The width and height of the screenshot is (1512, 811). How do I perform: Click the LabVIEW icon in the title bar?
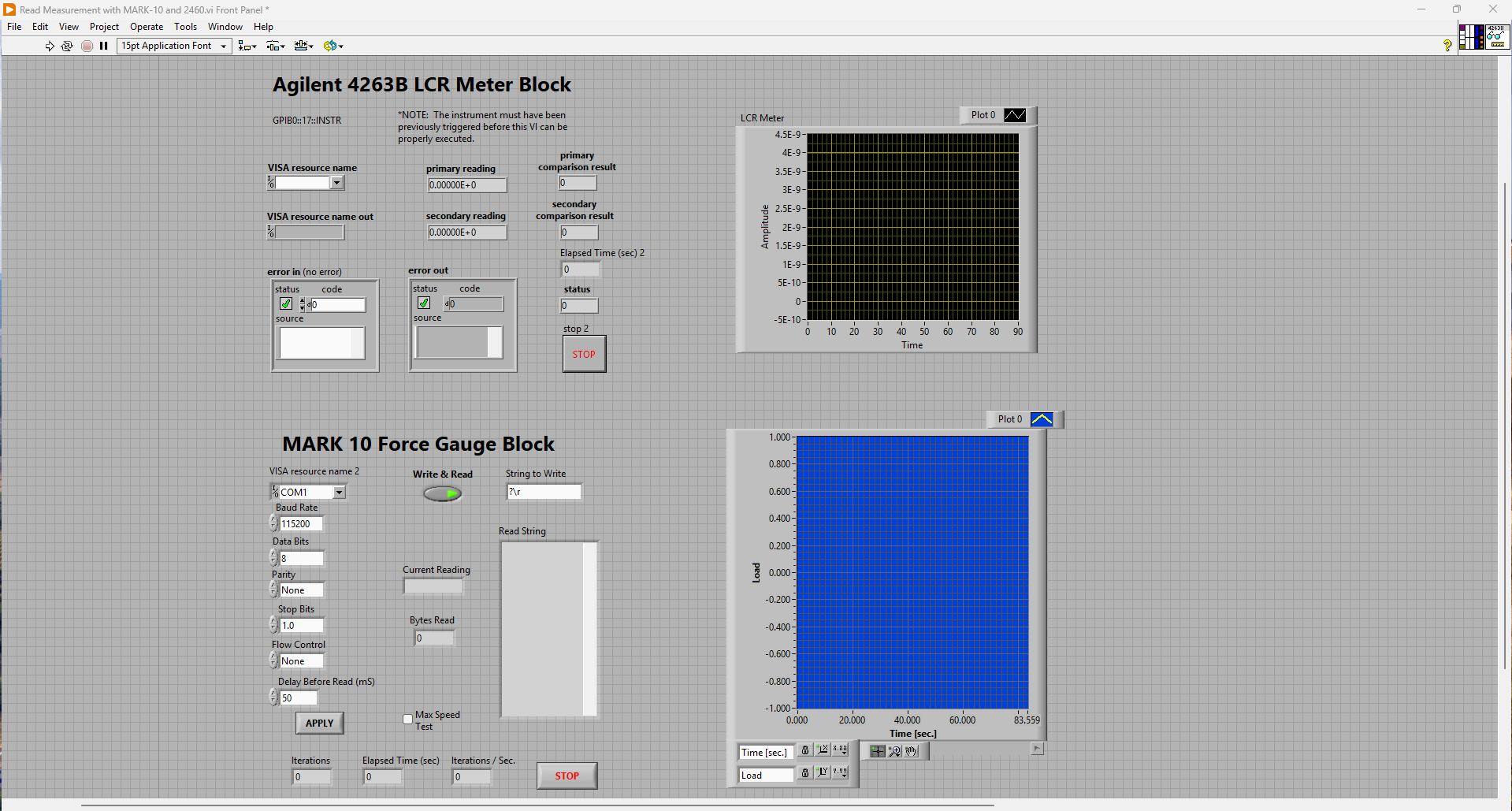[x=9, y=9]
